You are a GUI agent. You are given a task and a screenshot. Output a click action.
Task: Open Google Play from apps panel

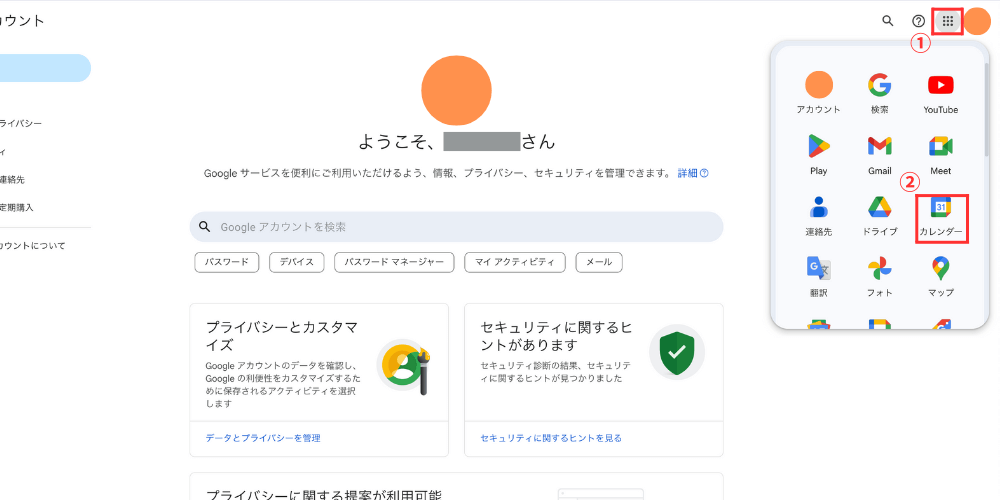pos(818,154)
